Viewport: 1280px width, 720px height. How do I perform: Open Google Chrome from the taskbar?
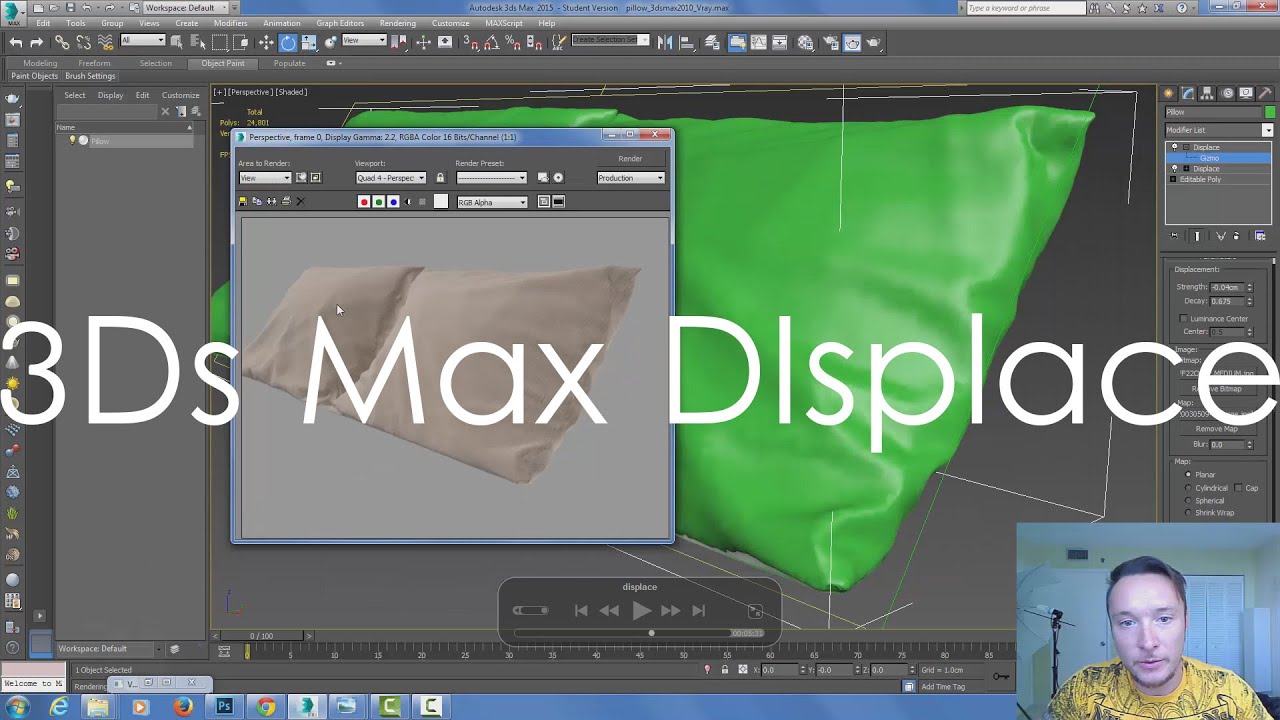pos(265,707)
